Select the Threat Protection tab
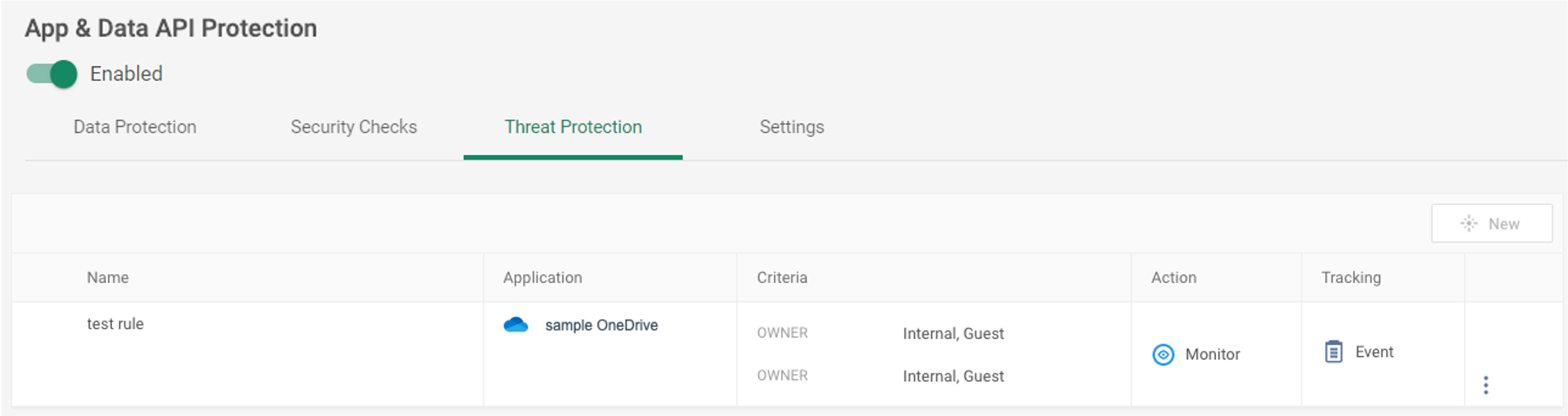The width and height of the screenshot is (1568, 416). pos(573,127)
